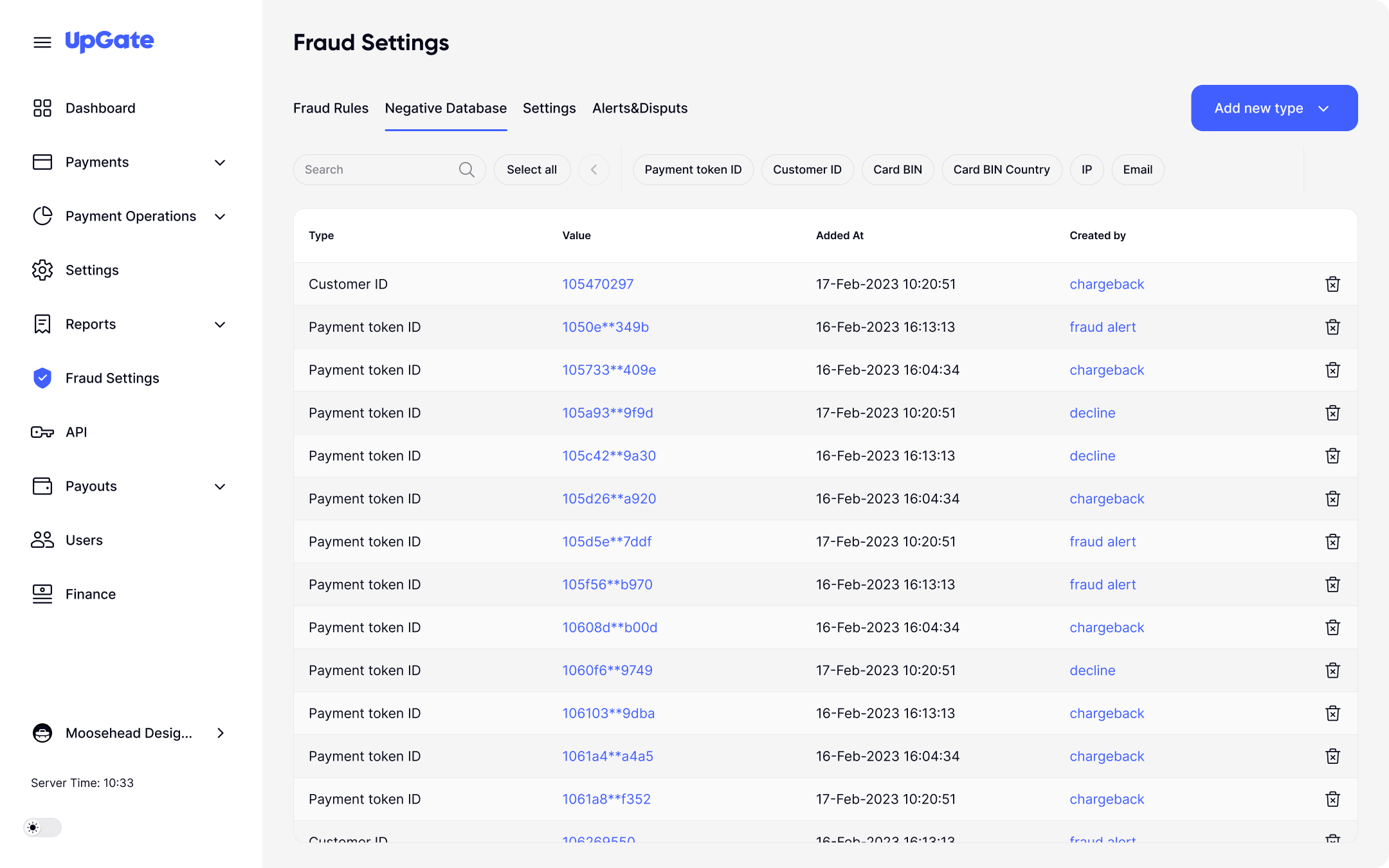Click the hamburger menu icon beside UpGate

[x=42, y=42]
